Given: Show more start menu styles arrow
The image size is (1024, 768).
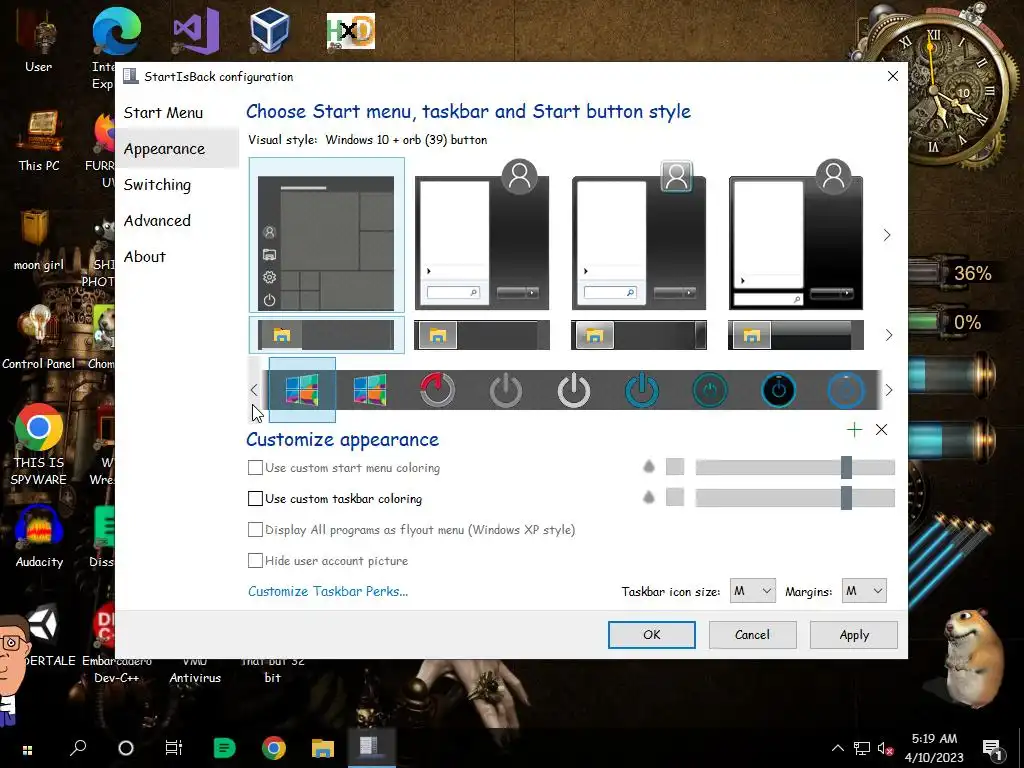Looking at the screenshot, I should point(887,235).
